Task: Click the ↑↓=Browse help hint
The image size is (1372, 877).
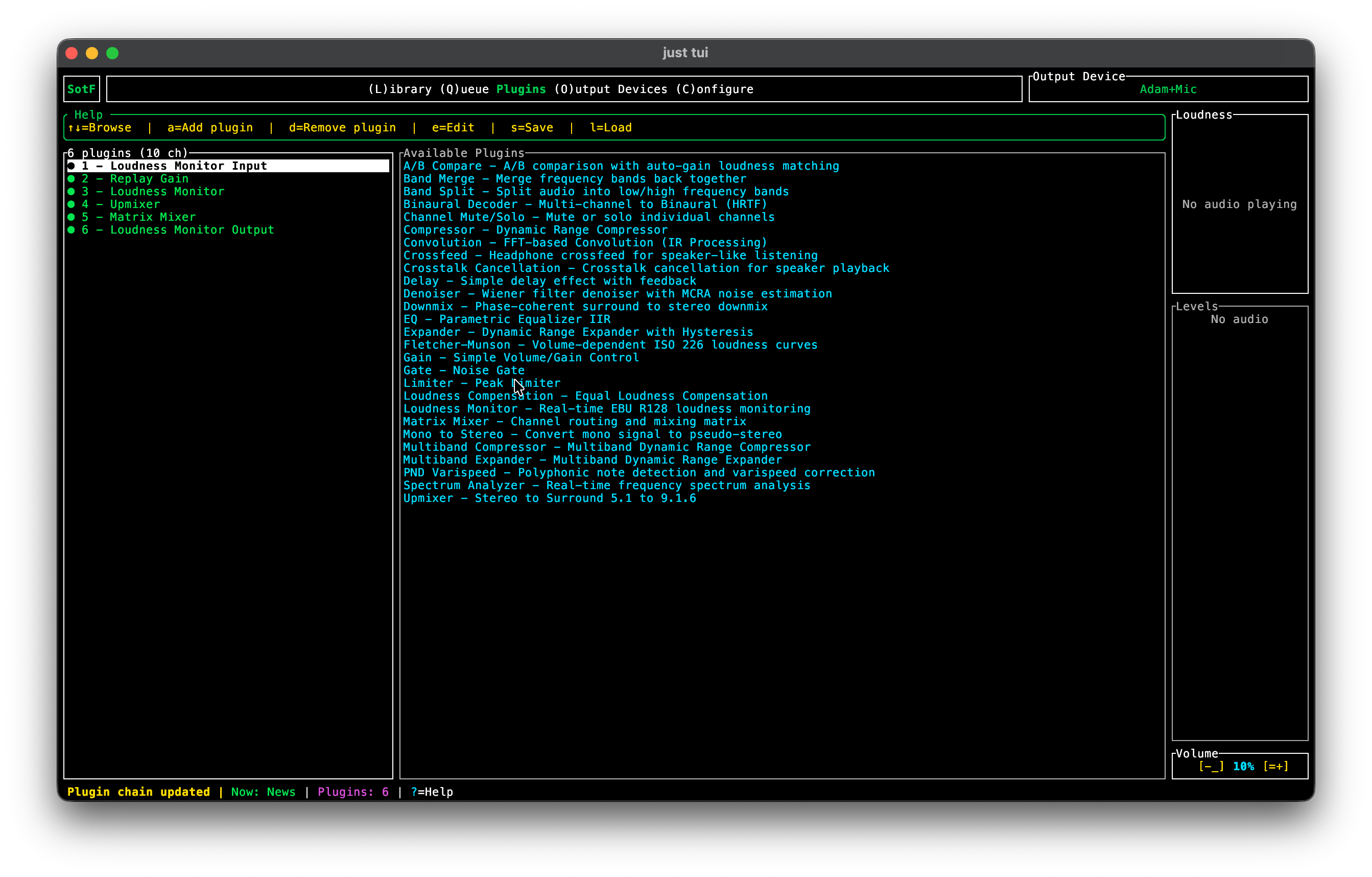Action: pyautogui.click(x=100, y=128)
